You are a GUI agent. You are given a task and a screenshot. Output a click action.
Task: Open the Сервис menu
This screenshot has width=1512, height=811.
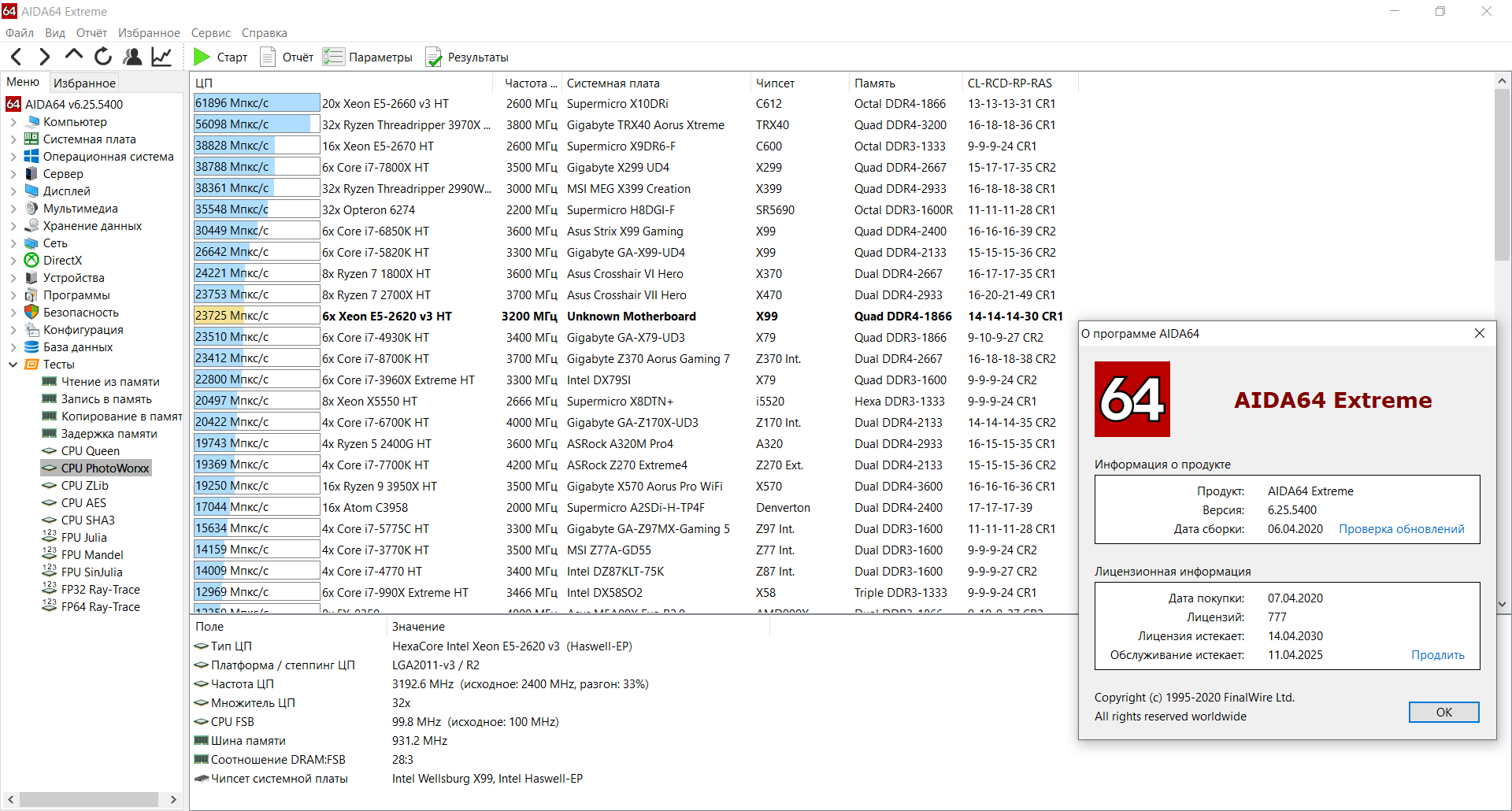tap(211, 33)
